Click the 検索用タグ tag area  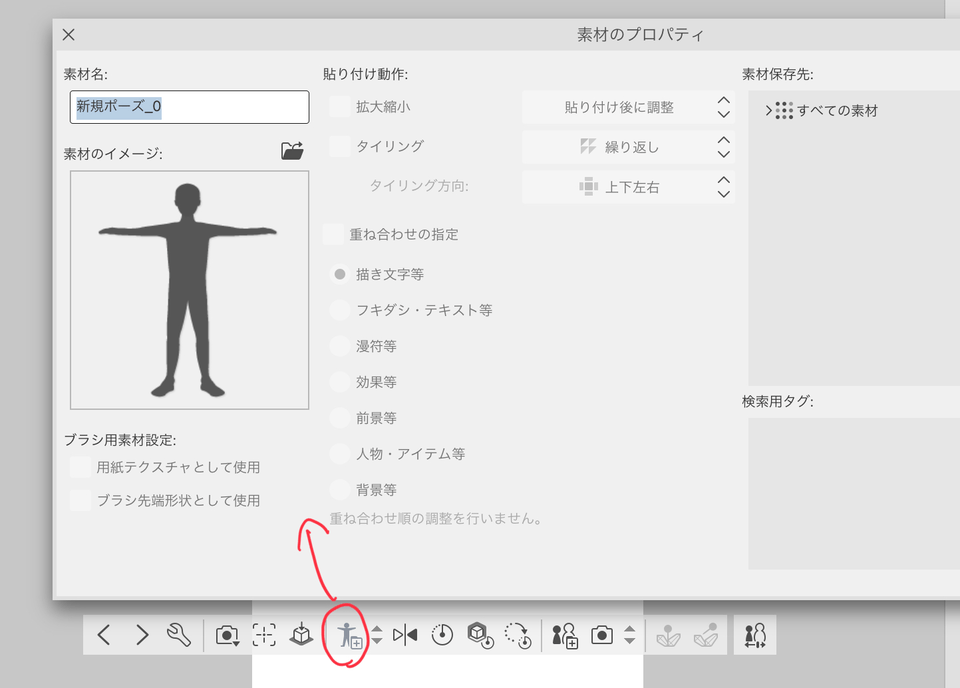click(x=854, y=493)
